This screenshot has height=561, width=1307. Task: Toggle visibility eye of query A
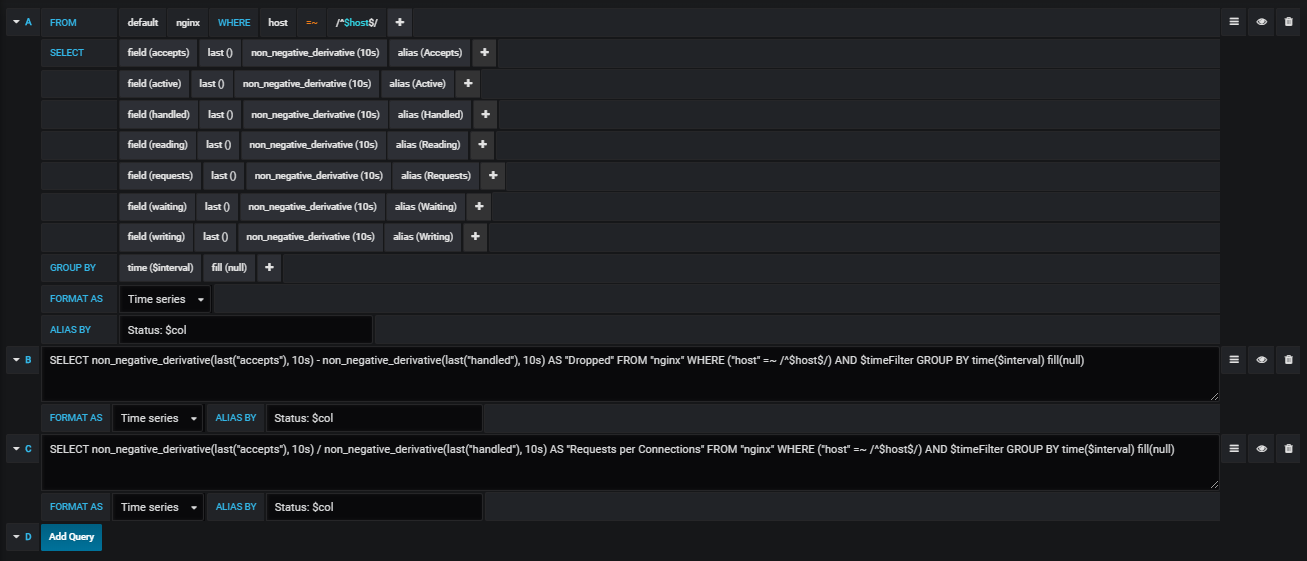pos(1261,22)
